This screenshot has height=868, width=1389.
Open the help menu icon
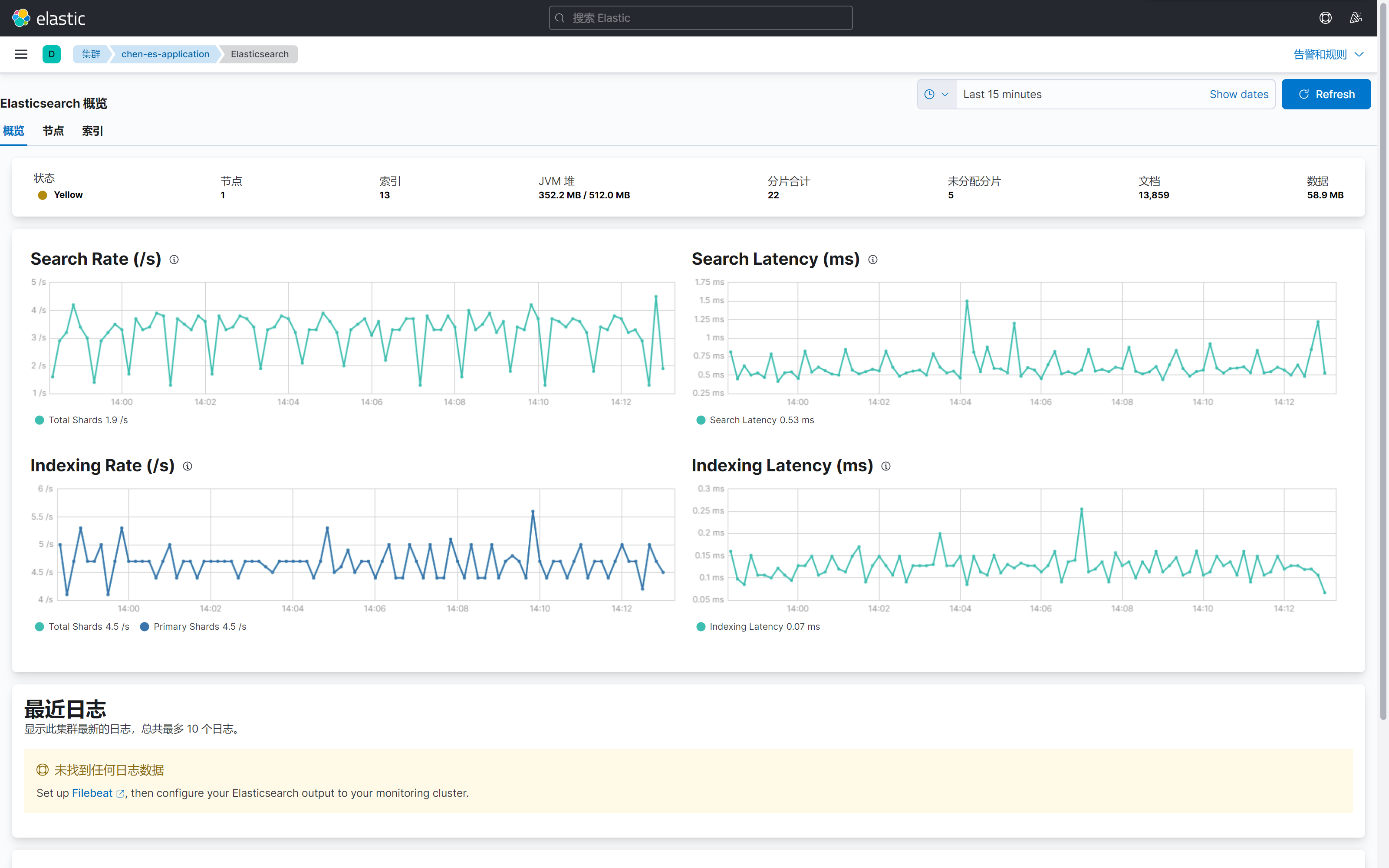coord(1325,18)
